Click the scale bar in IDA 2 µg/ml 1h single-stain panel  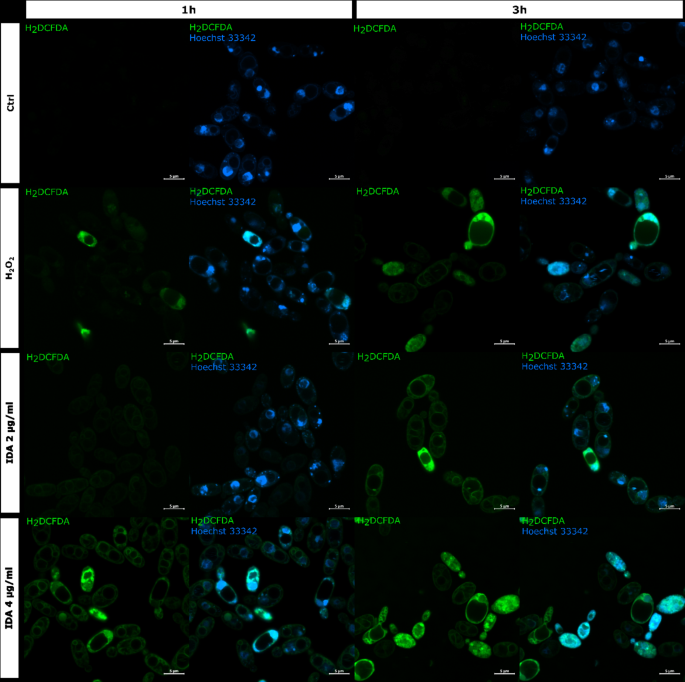pos(174,507)
